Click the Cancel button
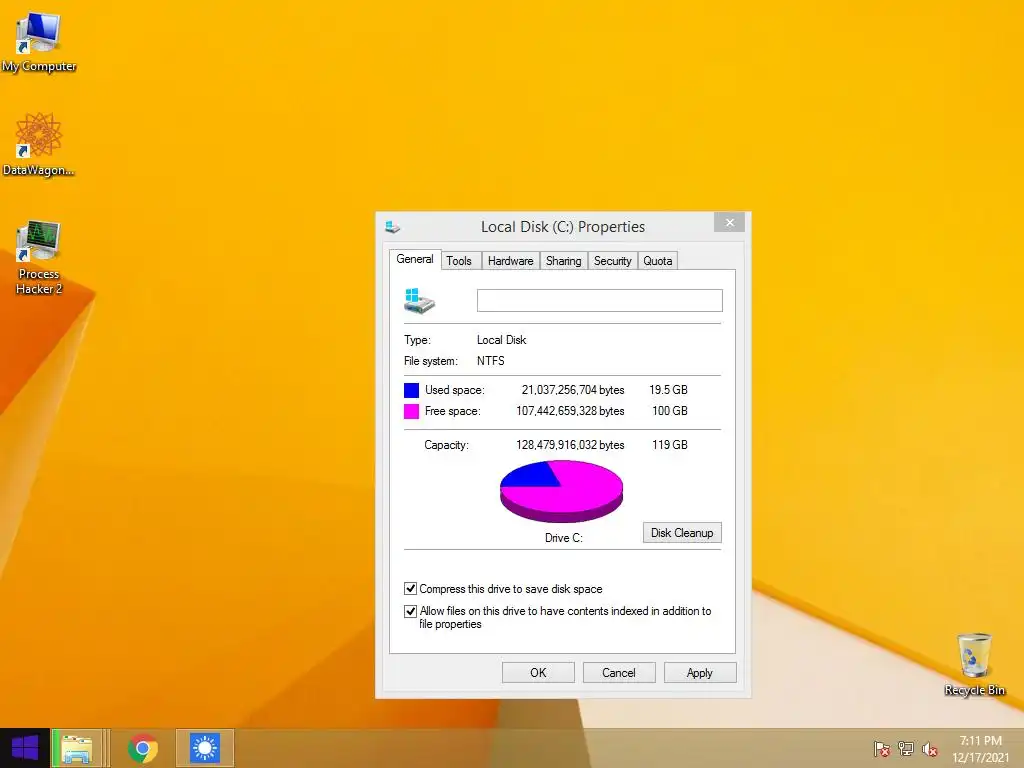The width and height of the screenshot is (1024, 768). tap(618, 673)
